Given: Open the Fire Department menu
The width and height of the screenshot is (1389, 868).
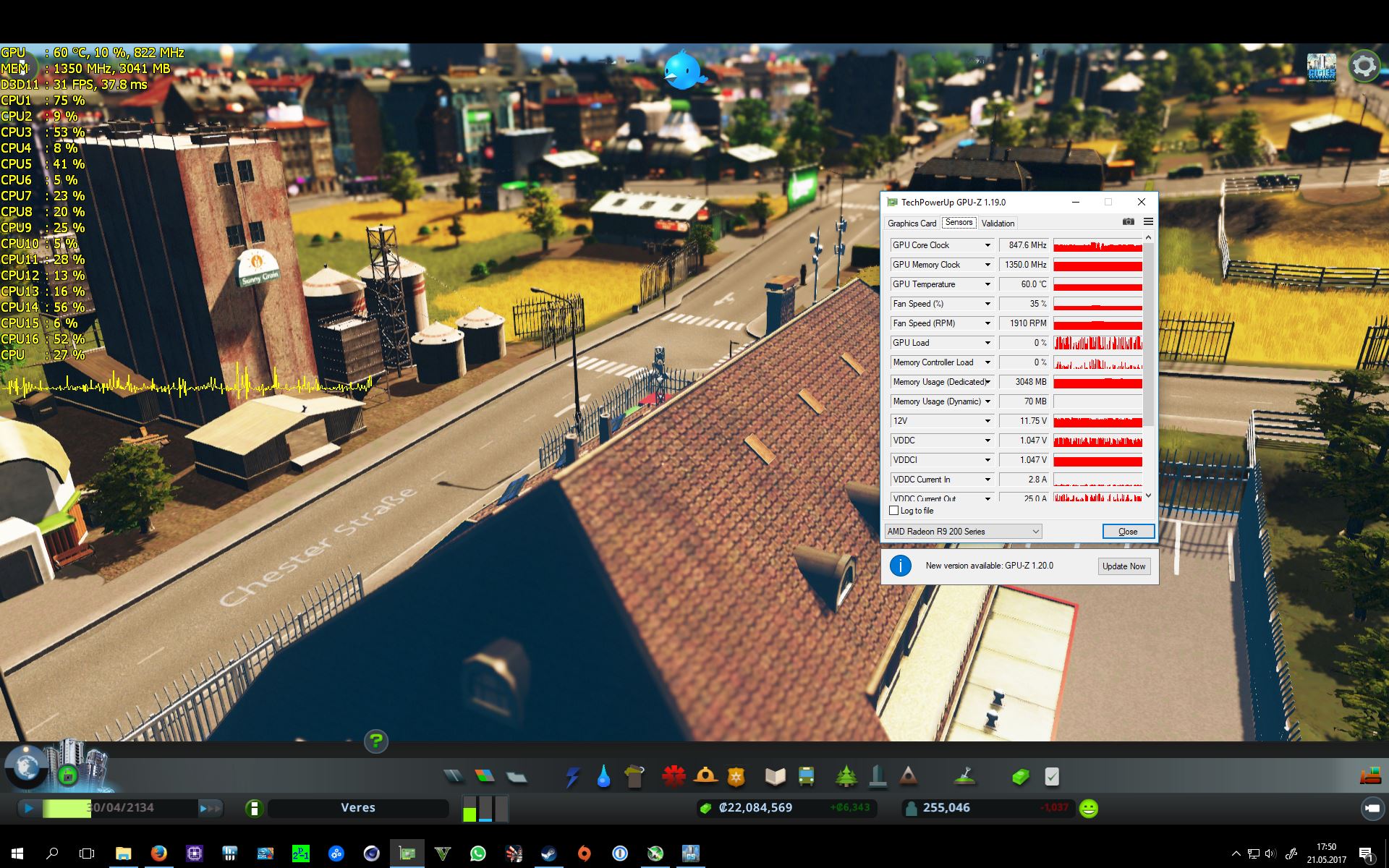Looking at the screenshot, I should [x=705, y=777].
